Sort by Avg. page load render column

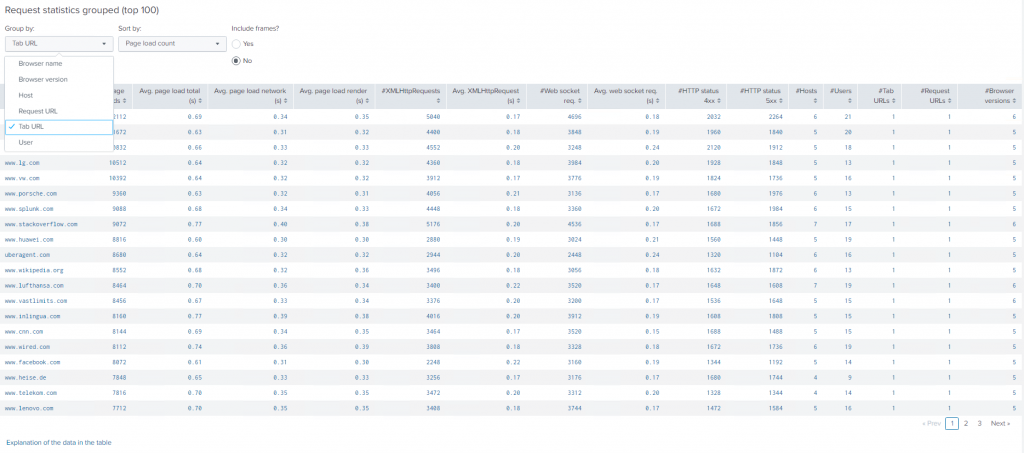(334, 96)
